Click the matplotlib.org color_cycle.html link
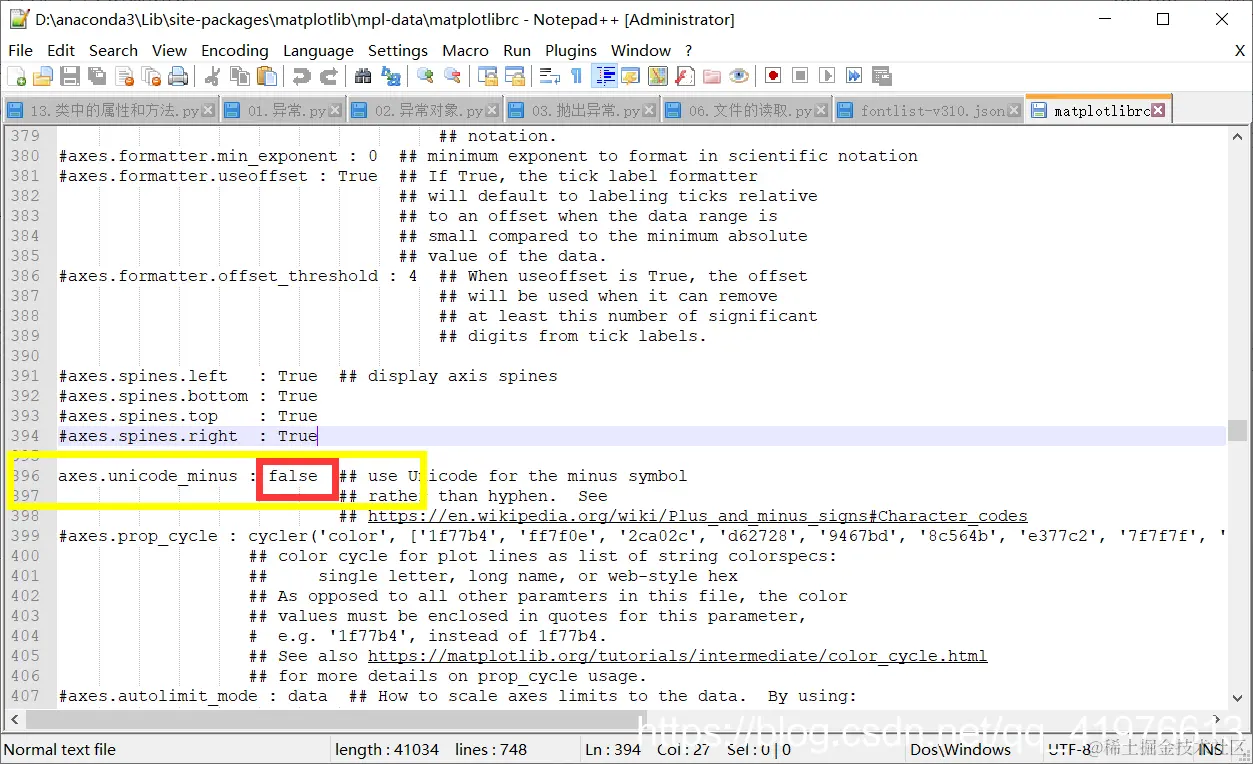The image size is (1253, 764). [678, 656]
